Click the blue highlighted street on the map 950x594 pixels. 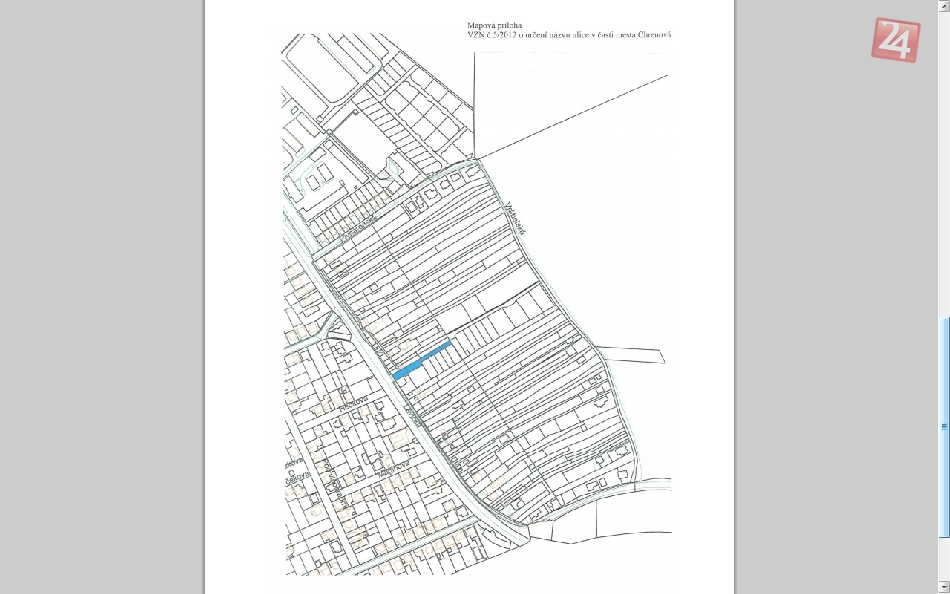point(422,359)
